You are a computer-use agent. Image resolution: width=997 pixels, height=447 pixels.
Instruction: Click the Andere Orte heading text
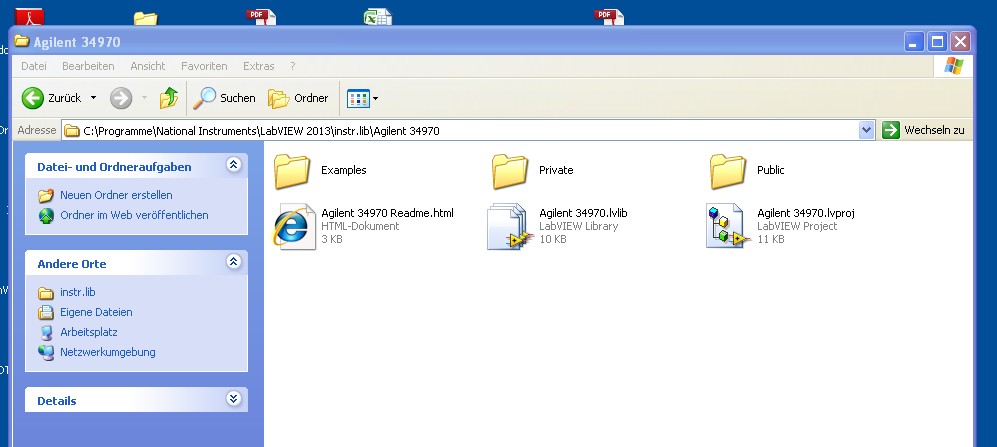[72, 264]
